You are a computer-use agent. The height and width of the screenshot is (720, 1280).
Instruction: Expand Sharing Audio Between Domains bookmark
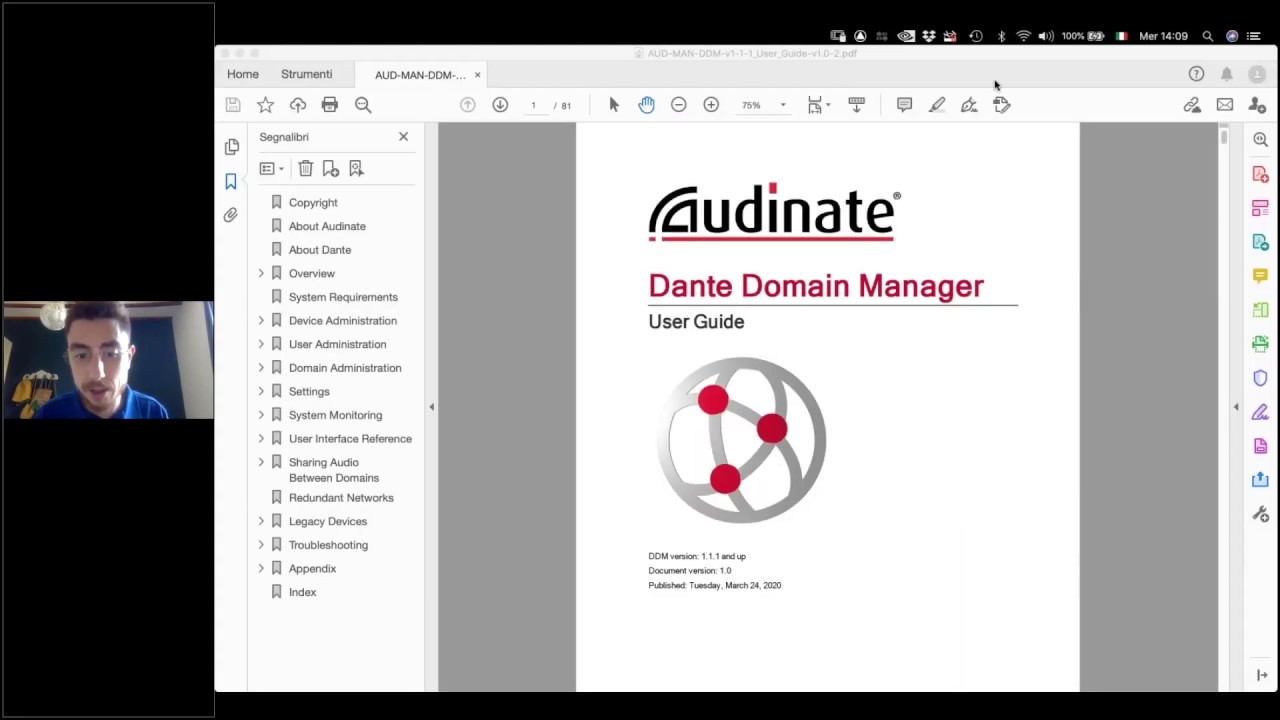click(261, 462)
